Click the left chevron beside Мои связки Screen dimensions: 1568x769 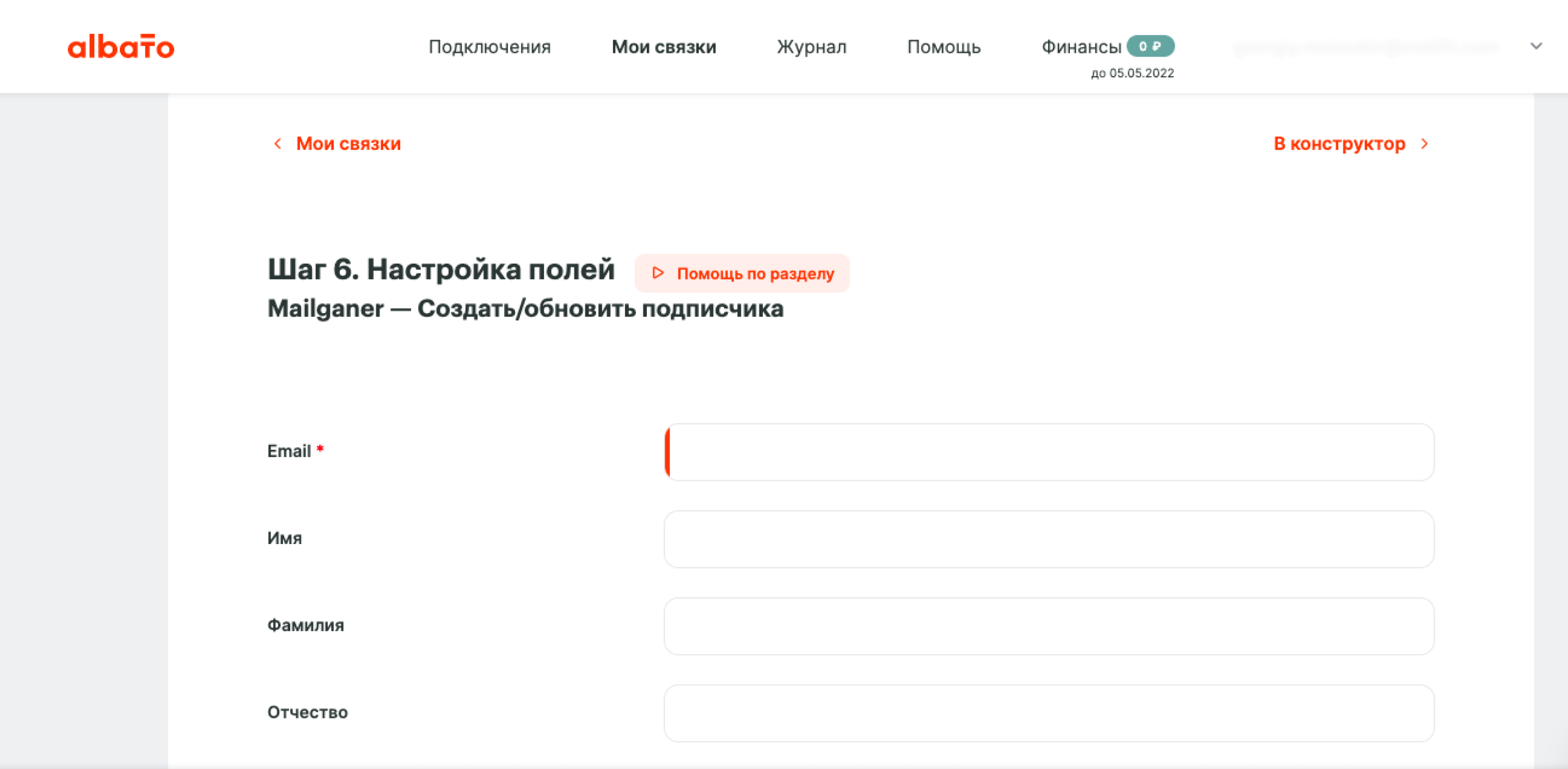[x=278, y=144]
